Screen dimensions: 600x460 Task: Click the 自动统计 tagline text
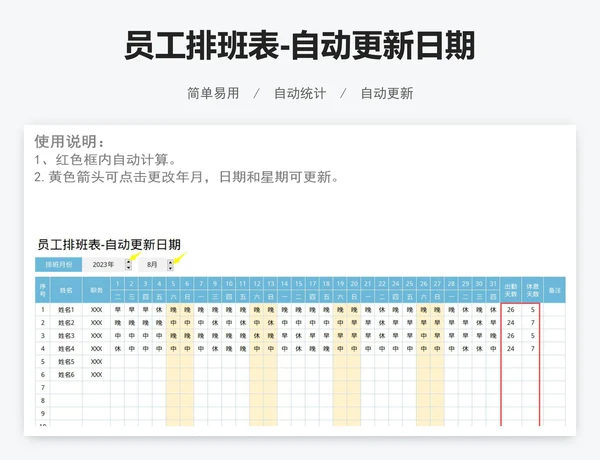(x=300, y=93)
